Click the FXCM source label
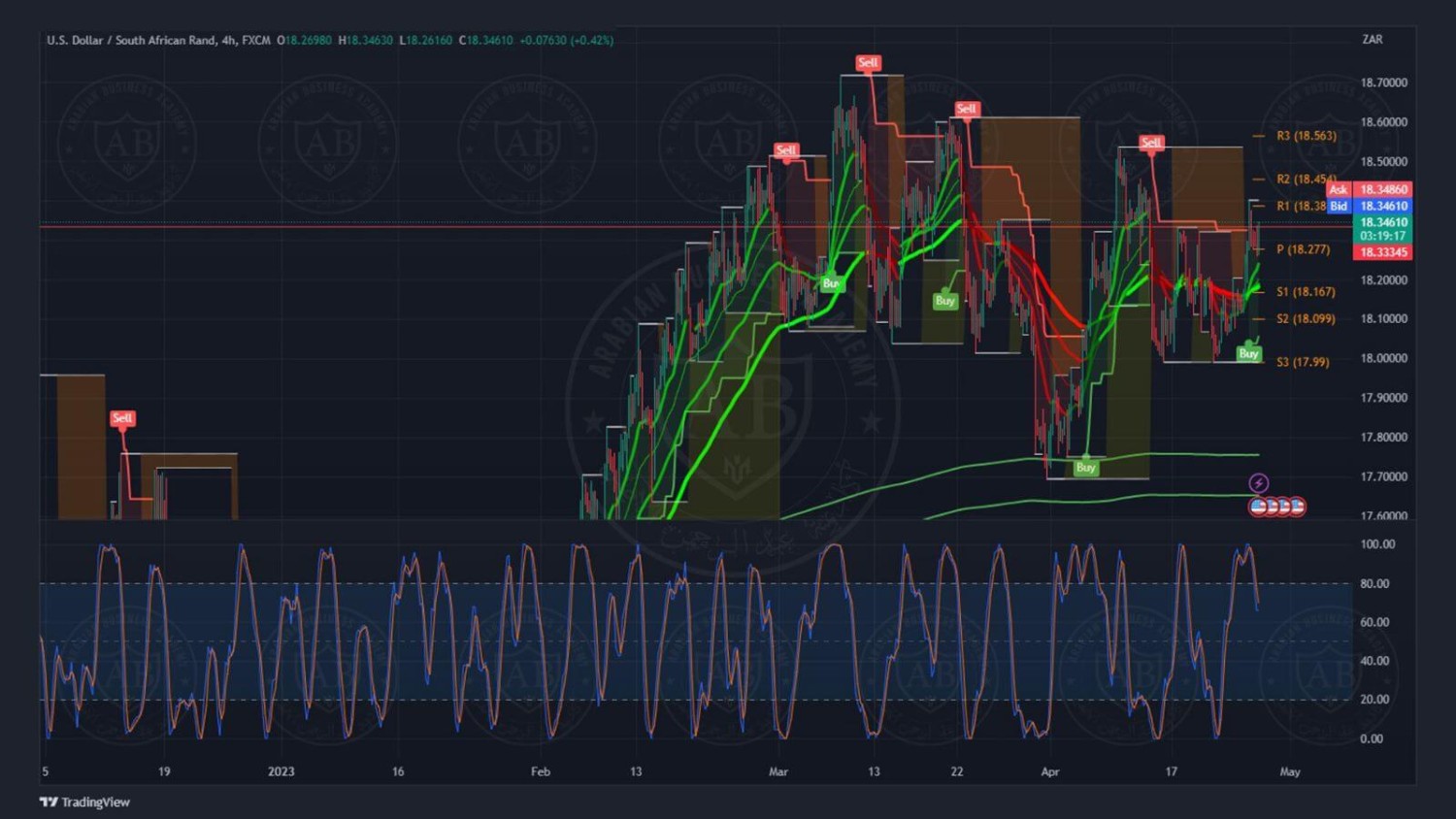Screen dimensions: 1456x819 [256, 40]
